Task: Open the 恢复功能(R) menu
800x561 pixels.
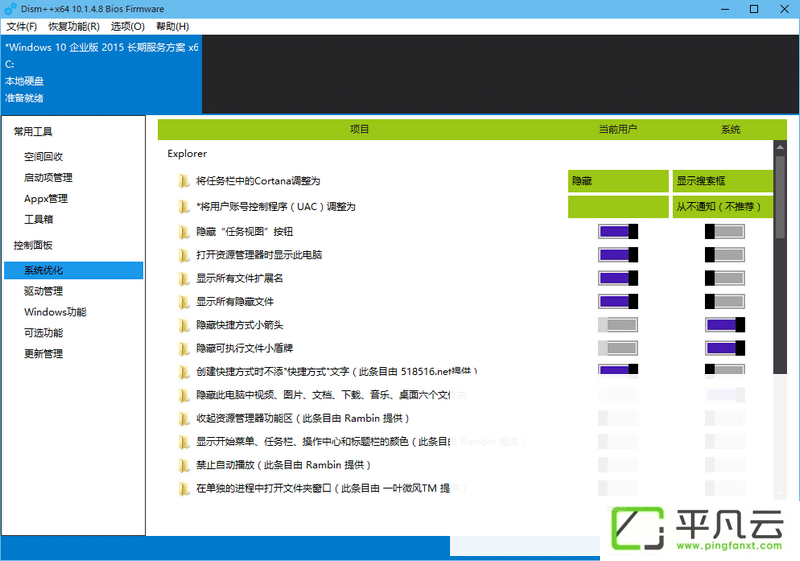Action: pyautogui.click(x=73, y=27)
